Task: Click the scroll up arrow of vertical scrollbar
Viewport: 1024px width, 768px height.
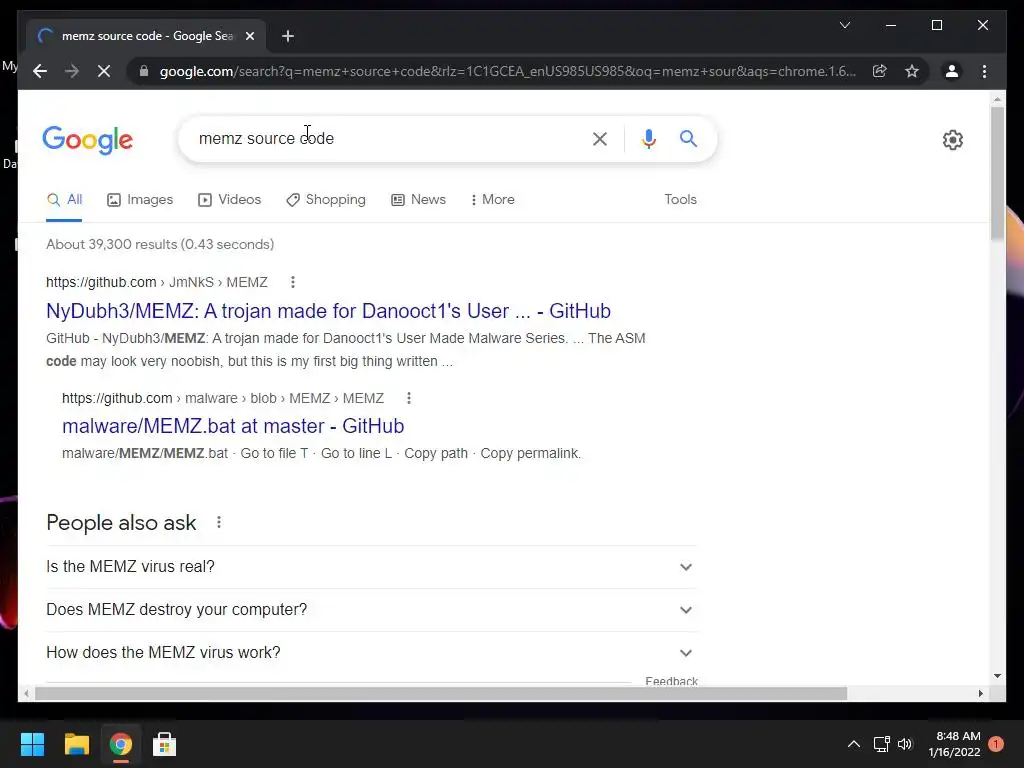Action: [x=997, y=100]
